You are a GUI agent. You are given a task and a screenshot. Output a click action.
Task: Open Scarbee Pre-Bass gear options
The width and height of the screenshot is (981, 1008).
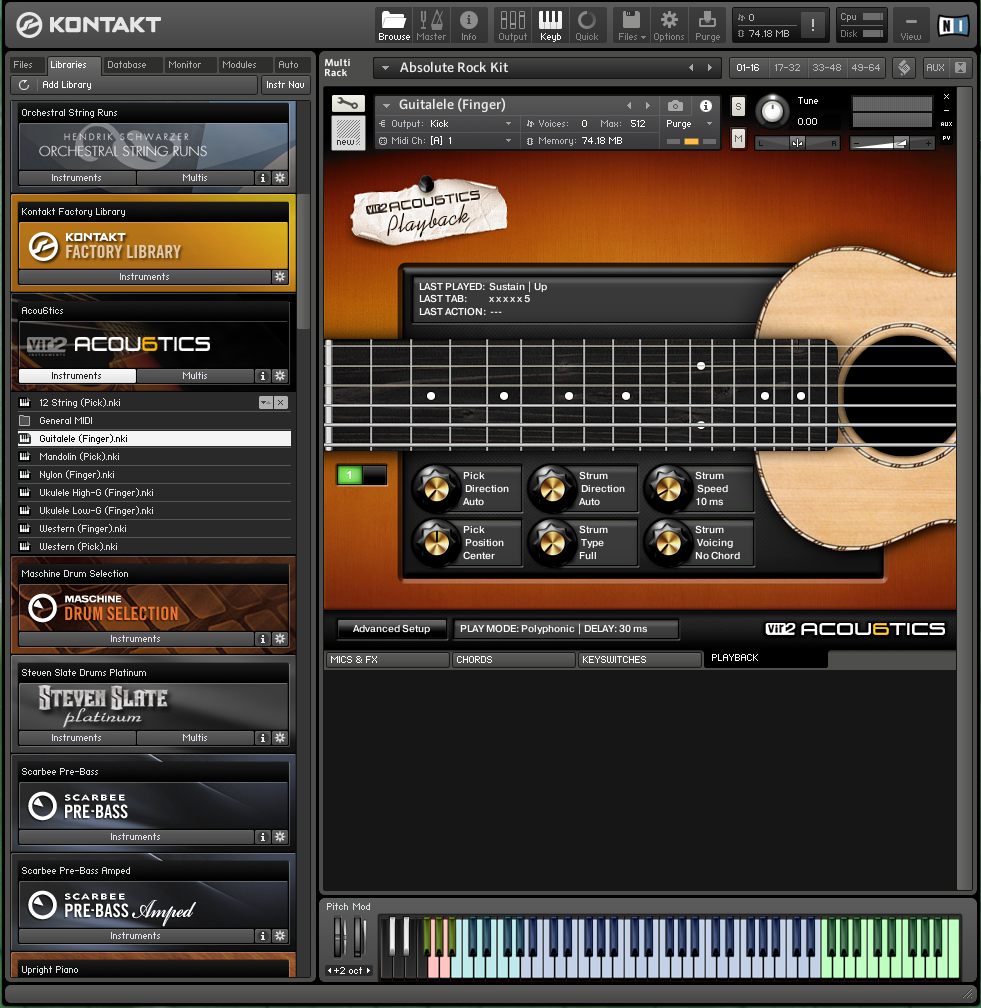[x=280, y=836]
